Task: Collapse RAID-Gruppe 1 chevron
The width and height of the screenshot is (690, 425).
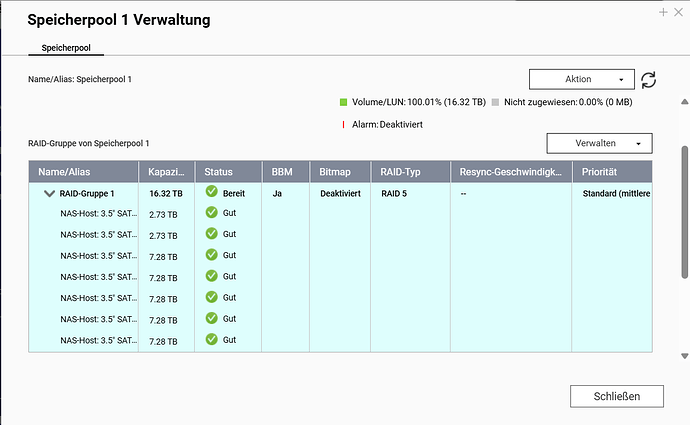Action: pos(48,193)
